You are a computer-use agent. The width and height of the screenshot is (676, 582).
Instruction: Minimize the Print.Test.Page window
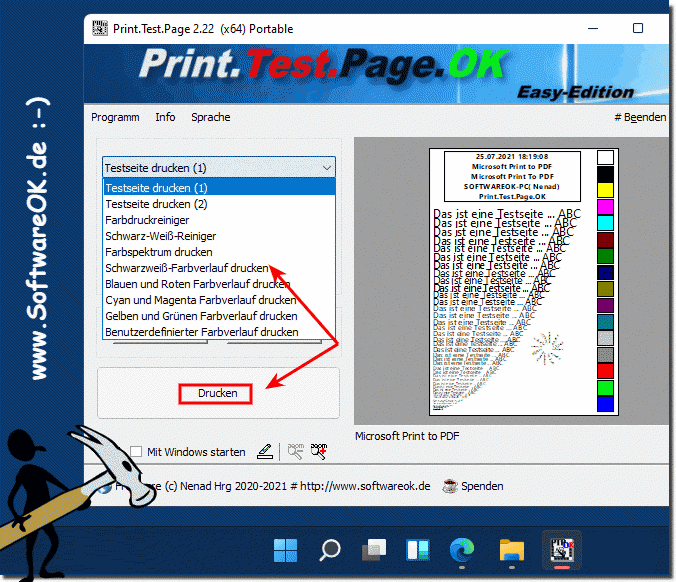point(593,28)
